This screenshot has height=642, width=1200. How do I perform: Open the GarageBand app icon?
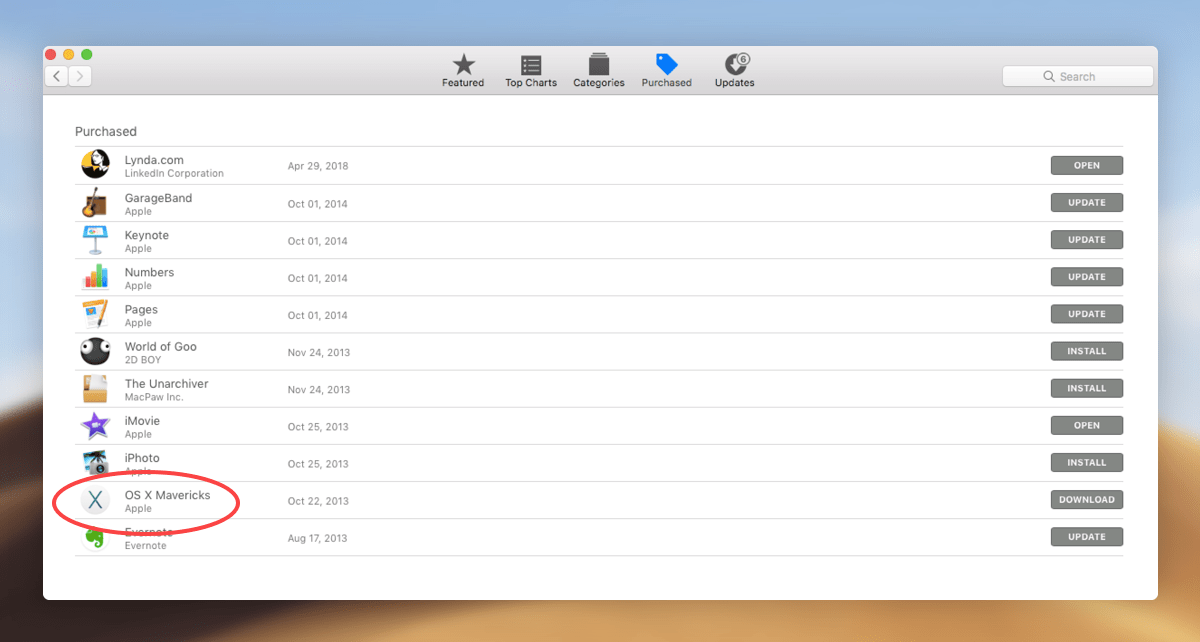click(x=95, y=203)
